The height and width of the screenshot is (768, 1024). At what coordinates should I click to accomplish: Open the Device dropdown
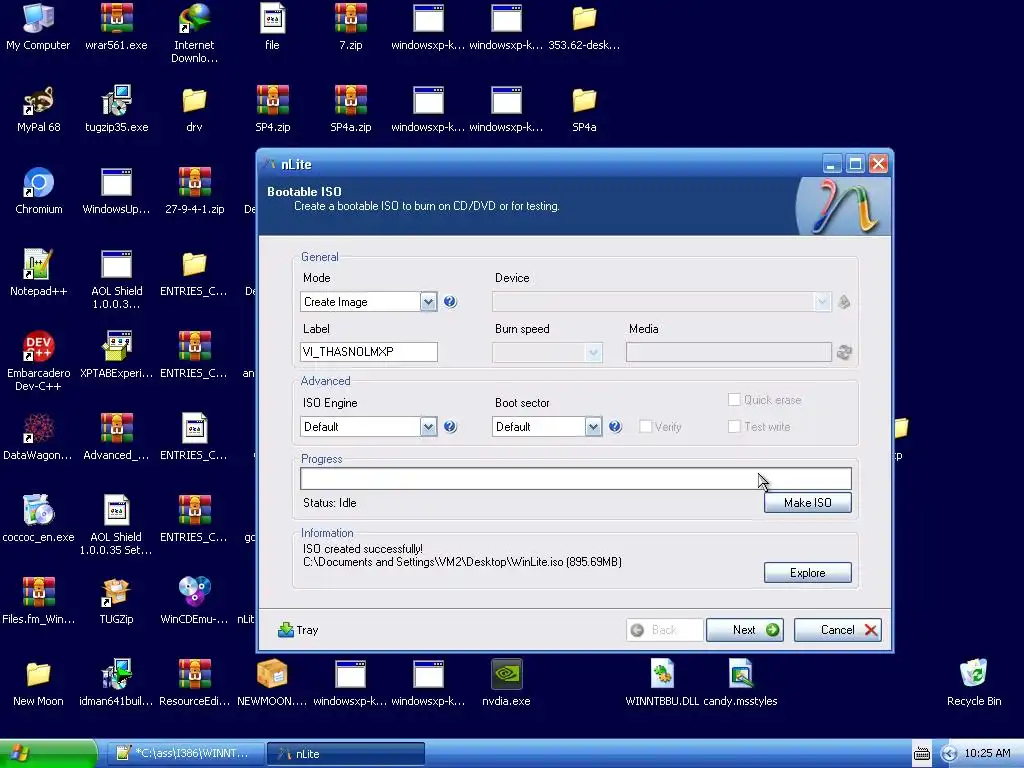(x=662, y=302)
